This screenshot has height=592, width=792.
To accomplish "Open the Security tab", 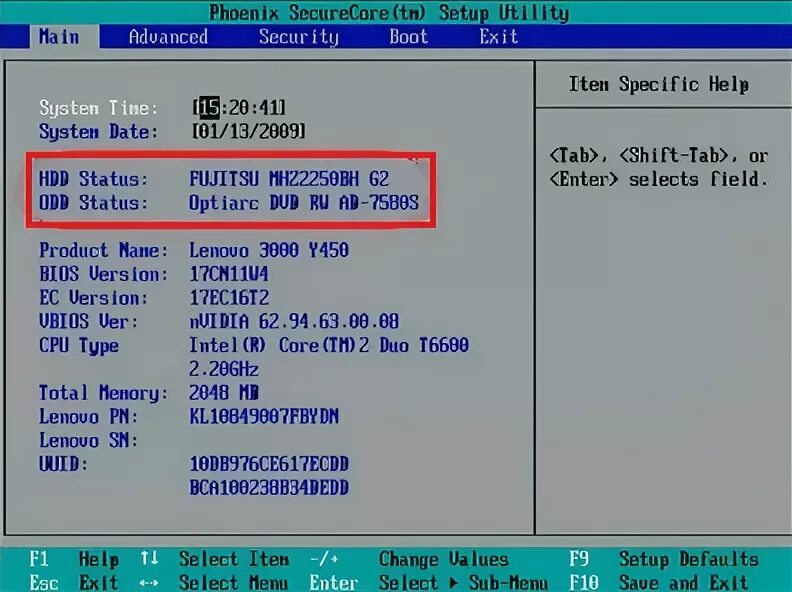I will click(299, 37).
